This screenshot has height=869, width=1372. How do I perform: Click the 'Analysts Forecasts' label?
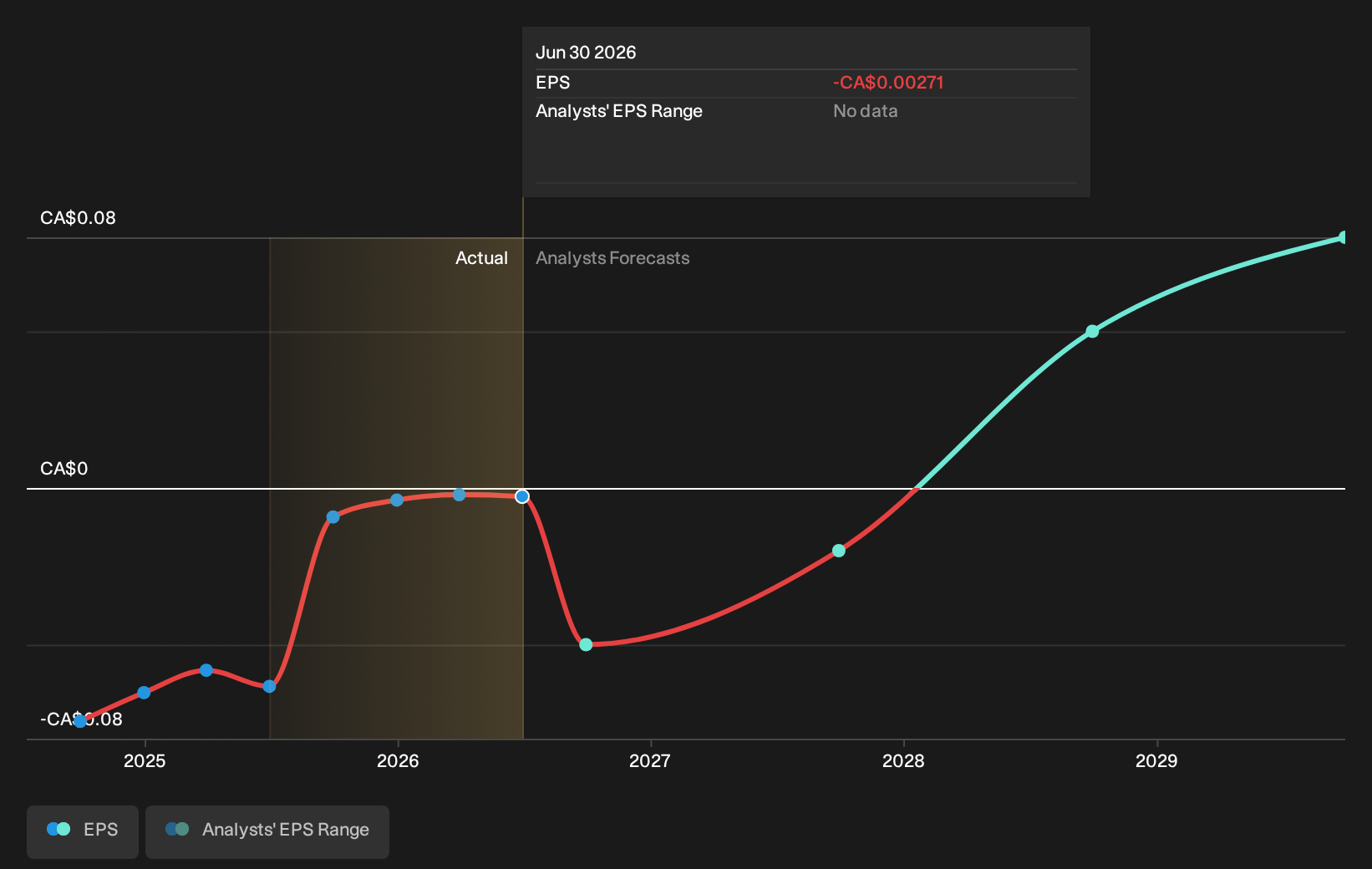pos(612,258)
